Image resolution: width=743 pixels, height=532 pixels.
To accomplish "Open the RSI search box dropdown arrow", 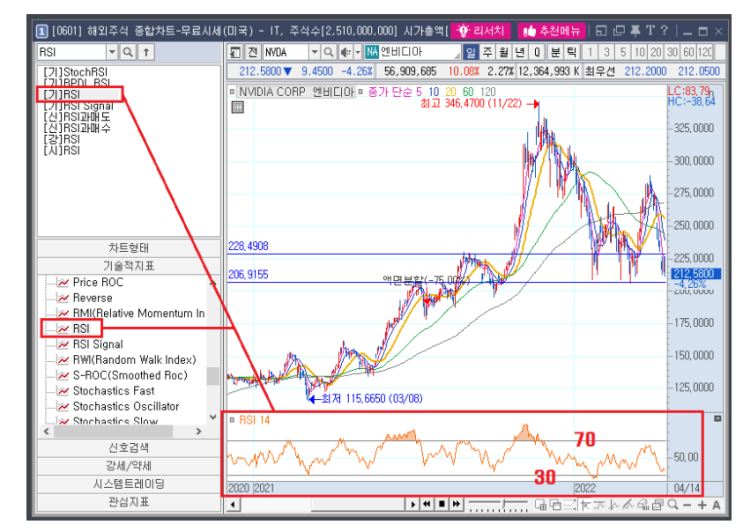I will click(112, 52).
